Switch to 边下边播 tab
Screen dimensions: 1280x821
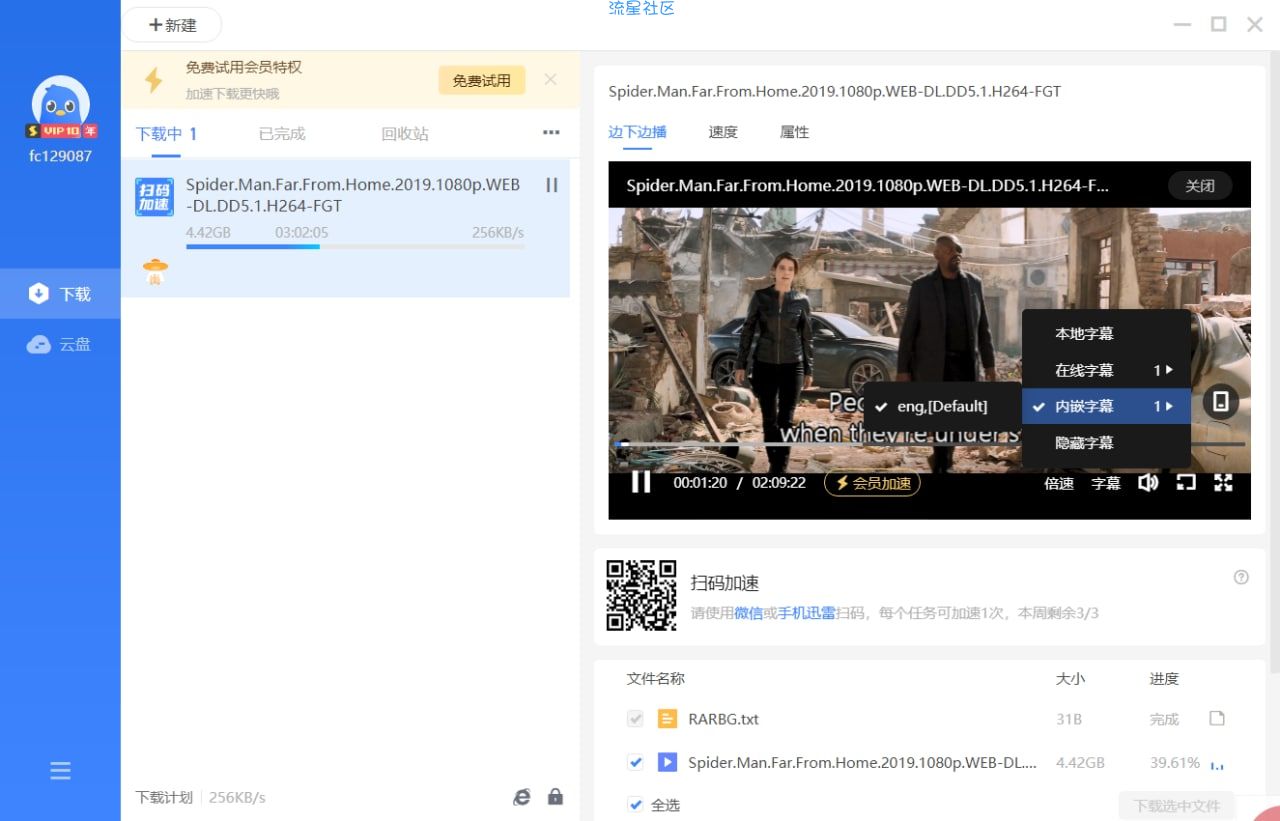637,132
